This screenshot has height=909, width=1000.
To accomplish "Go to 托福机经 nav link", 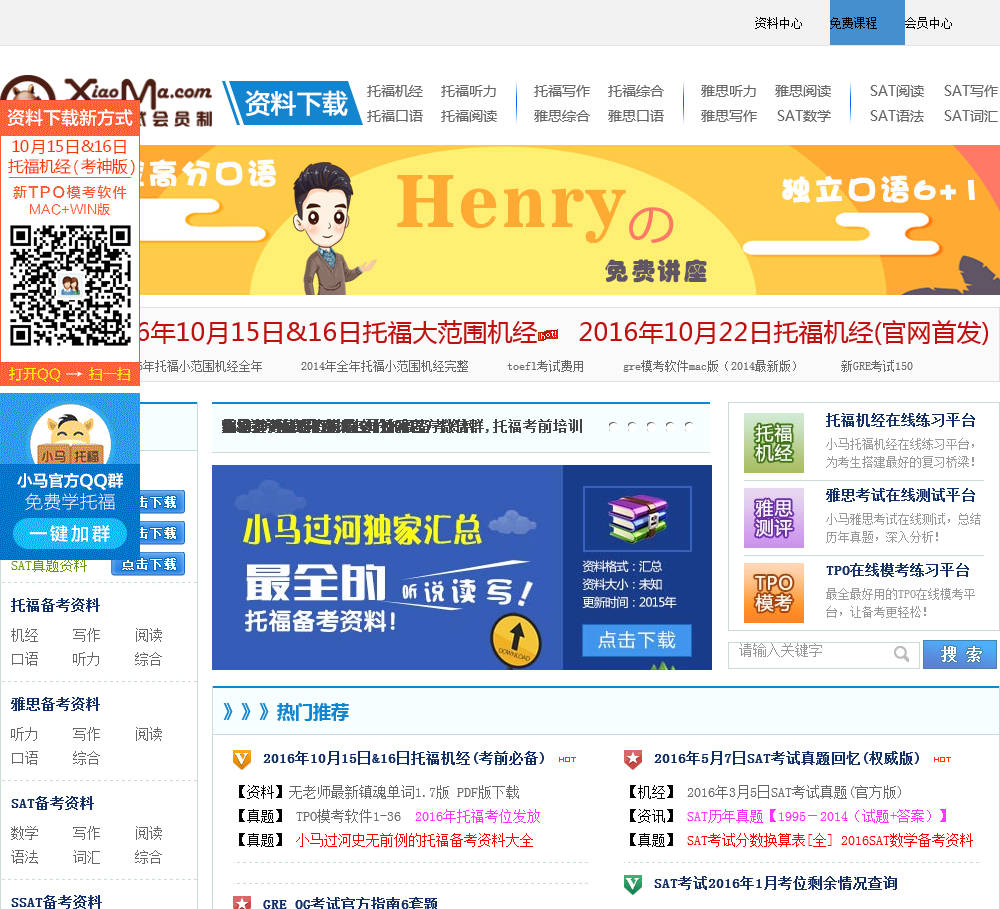I will coord(395,91).
